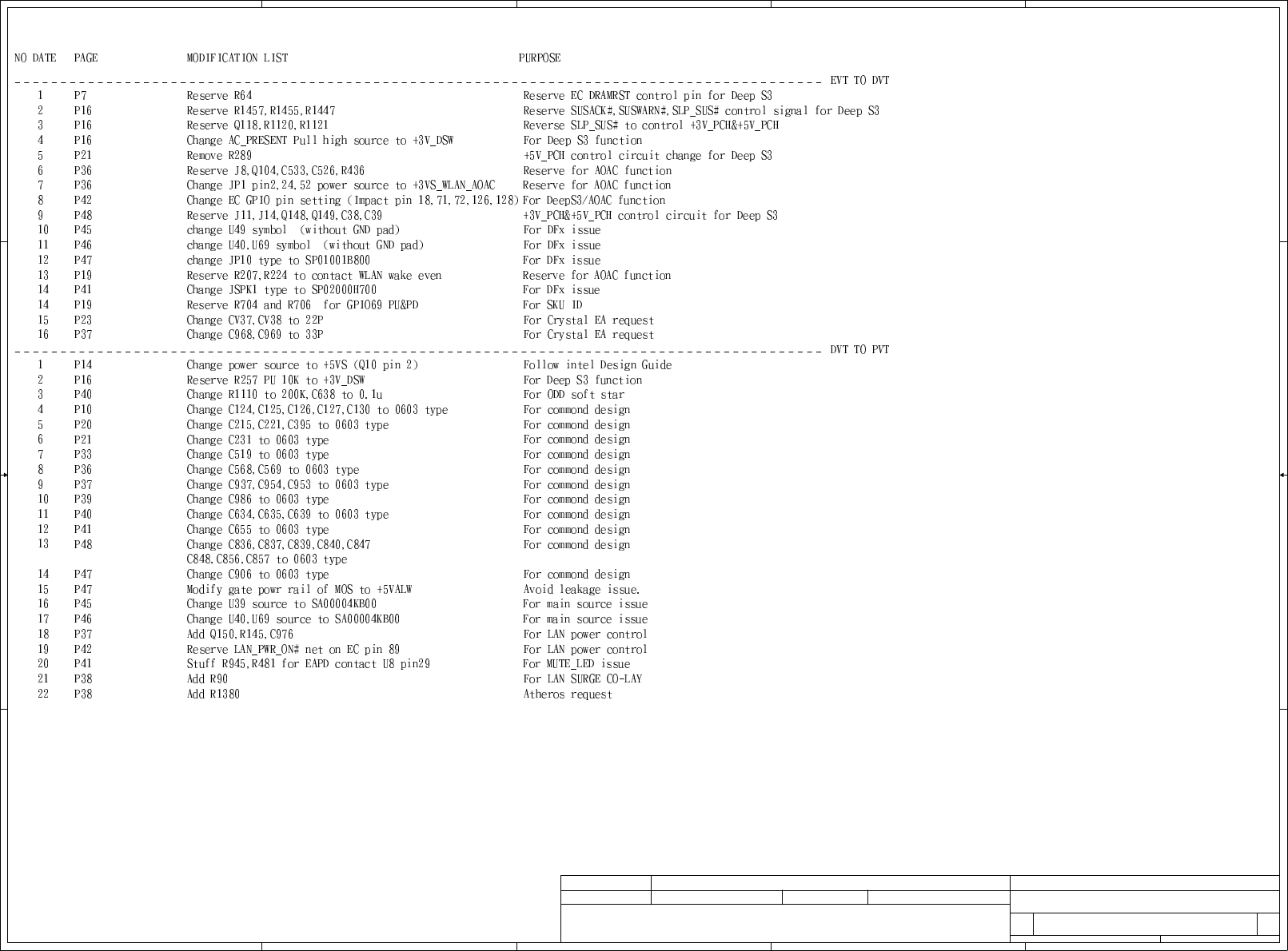Viewport: 1288px width, 951px height.
Task: Click 'Add R1380' modification entry
Action: [213, 694]
